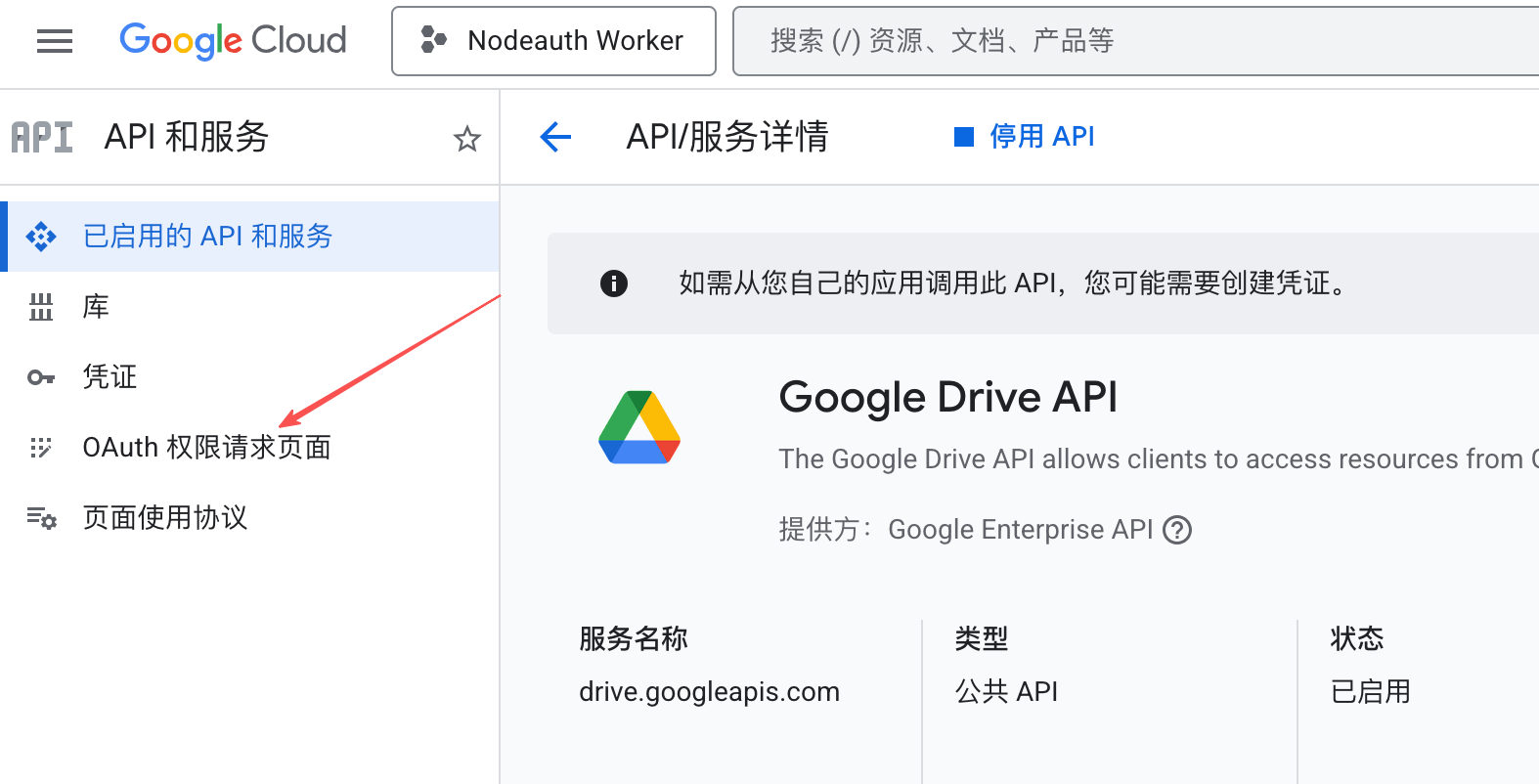Open OAuth 权限请求页面 in sidebar
Image resolution: width=1539 pixels, height=784 pixels.
(206, 448)
